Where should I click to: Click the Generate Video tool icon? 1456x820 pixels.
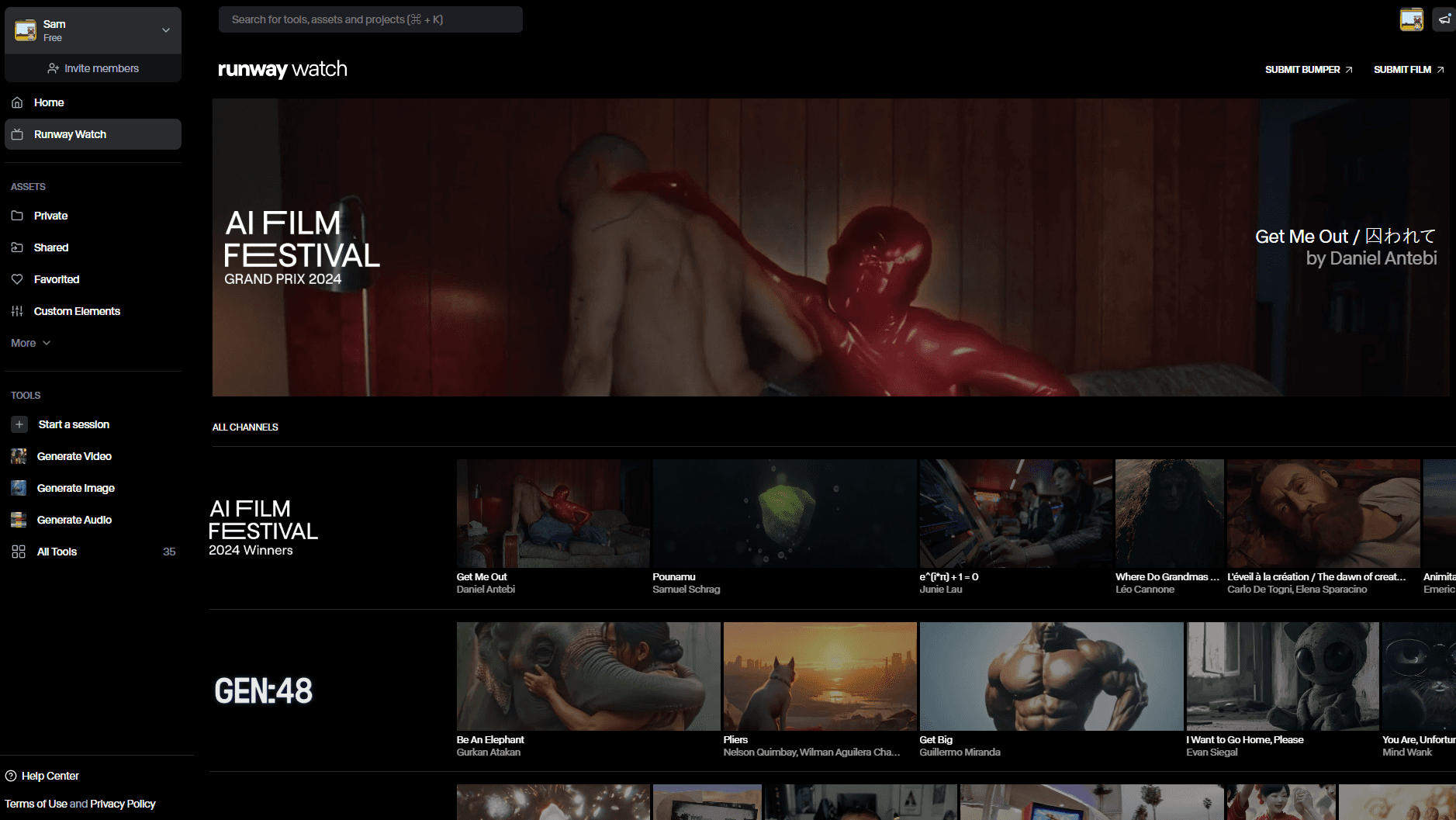[x=19, y=456]
